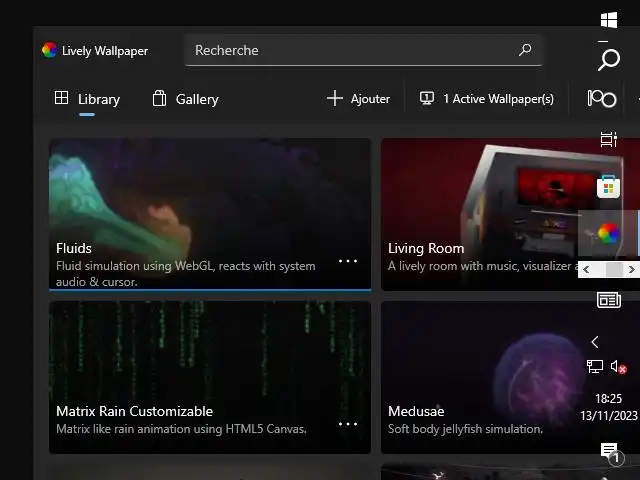Image resolution: width=640 pixels, height=480 pixels.
Task: Open Windows taskbar search magnifier
Action: tap(609, 60)
